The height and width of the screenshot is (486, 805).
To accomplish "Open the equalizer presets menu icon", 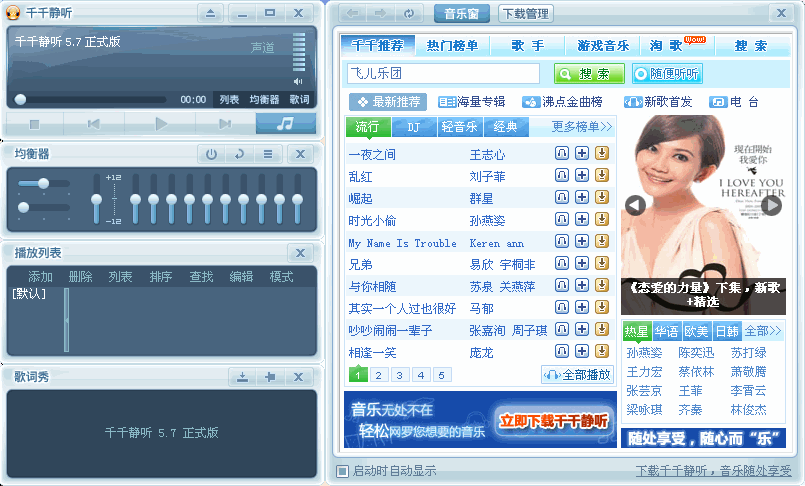I will point(268,154).
